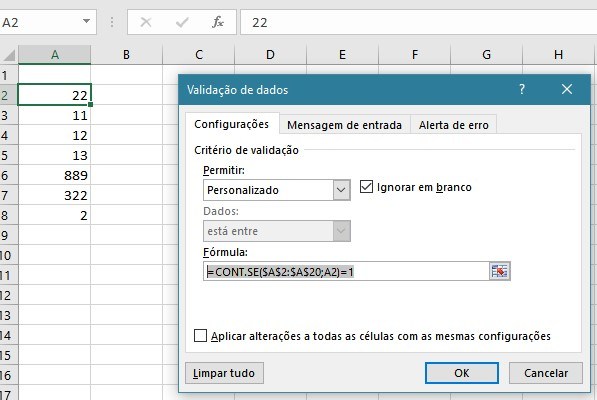
Task: Switch to the Alerta de erro tab
Action: coord(453,125)
